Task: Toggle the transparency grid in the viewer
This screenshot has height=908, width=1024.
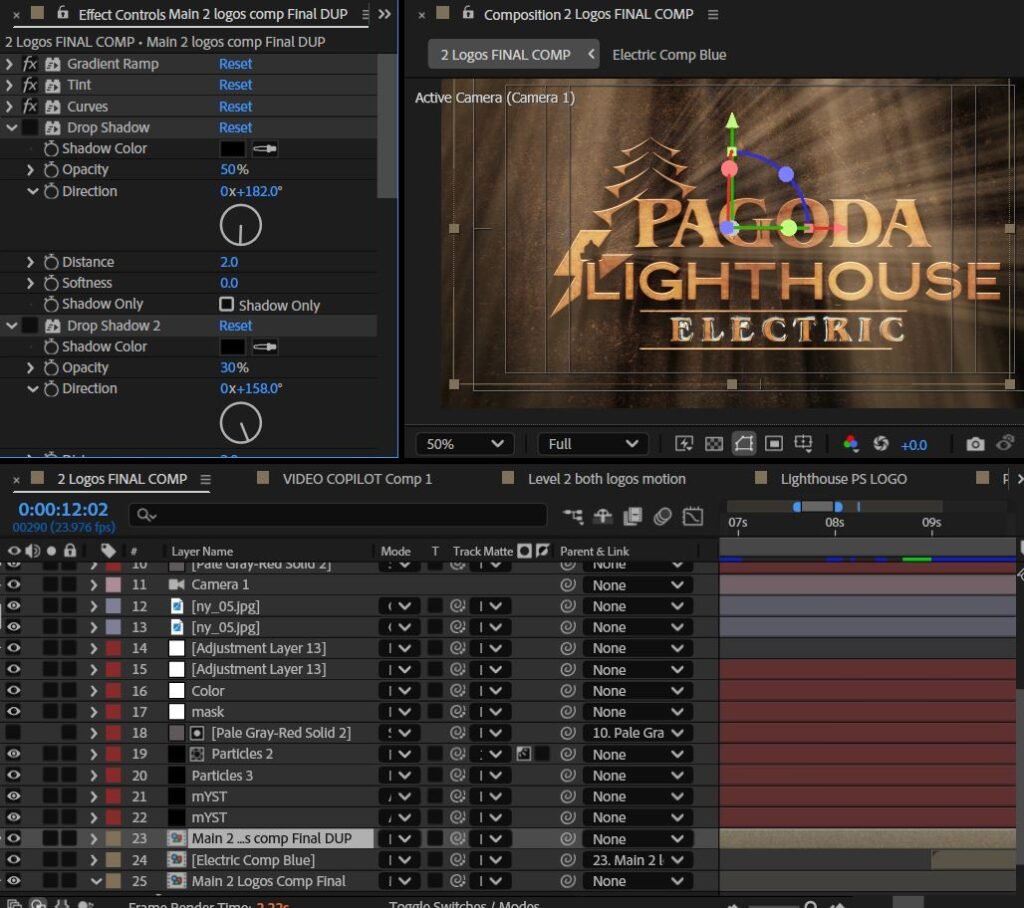Action: [714, 444]
